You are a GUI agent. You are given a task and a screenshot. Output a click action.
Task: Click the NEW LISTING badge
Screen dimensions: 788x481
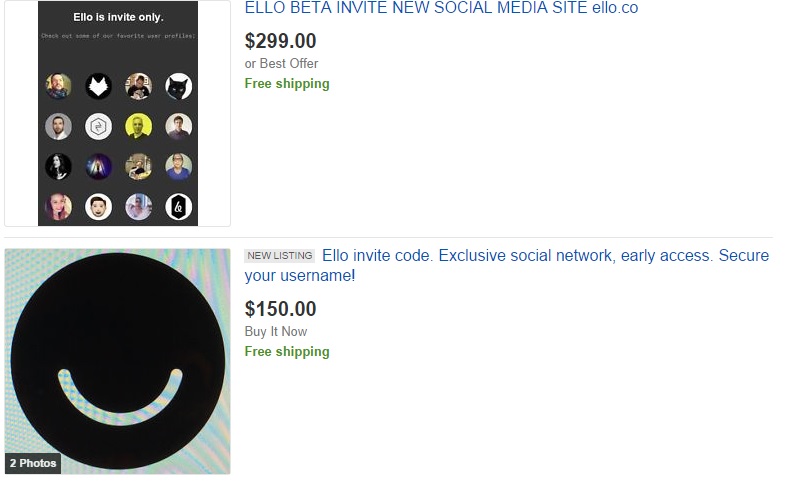[280, 256]
